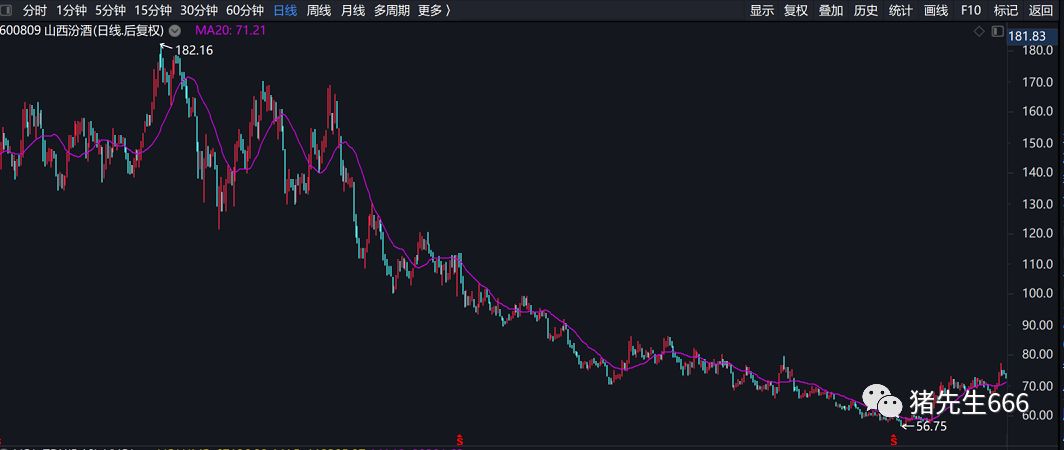Screen dimensions: 1064x450
Task: Select the active 日线 daily tab
Action: [285, 10]
